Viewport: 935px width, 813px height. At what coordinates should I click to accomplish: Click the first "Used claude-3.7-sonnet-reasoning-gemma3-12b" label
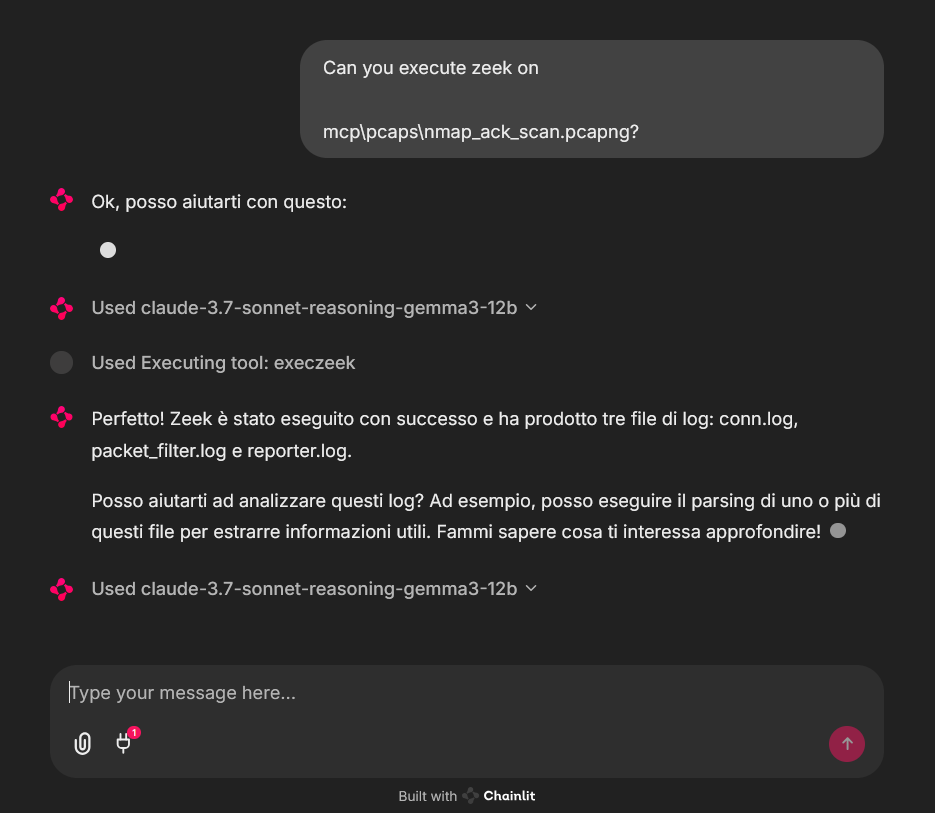[x=304, y=308]
